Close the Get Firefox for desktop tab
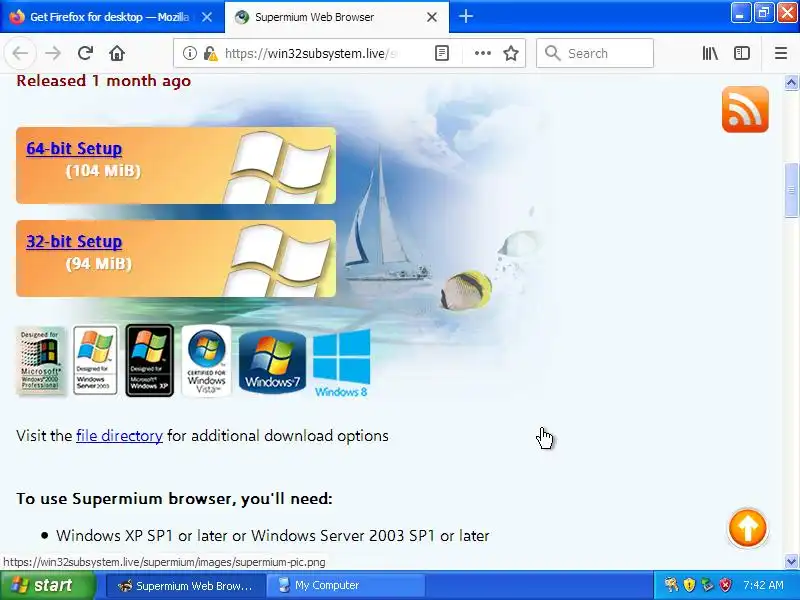The height and width of the screenshot is (600, 800). click(207, 17)
